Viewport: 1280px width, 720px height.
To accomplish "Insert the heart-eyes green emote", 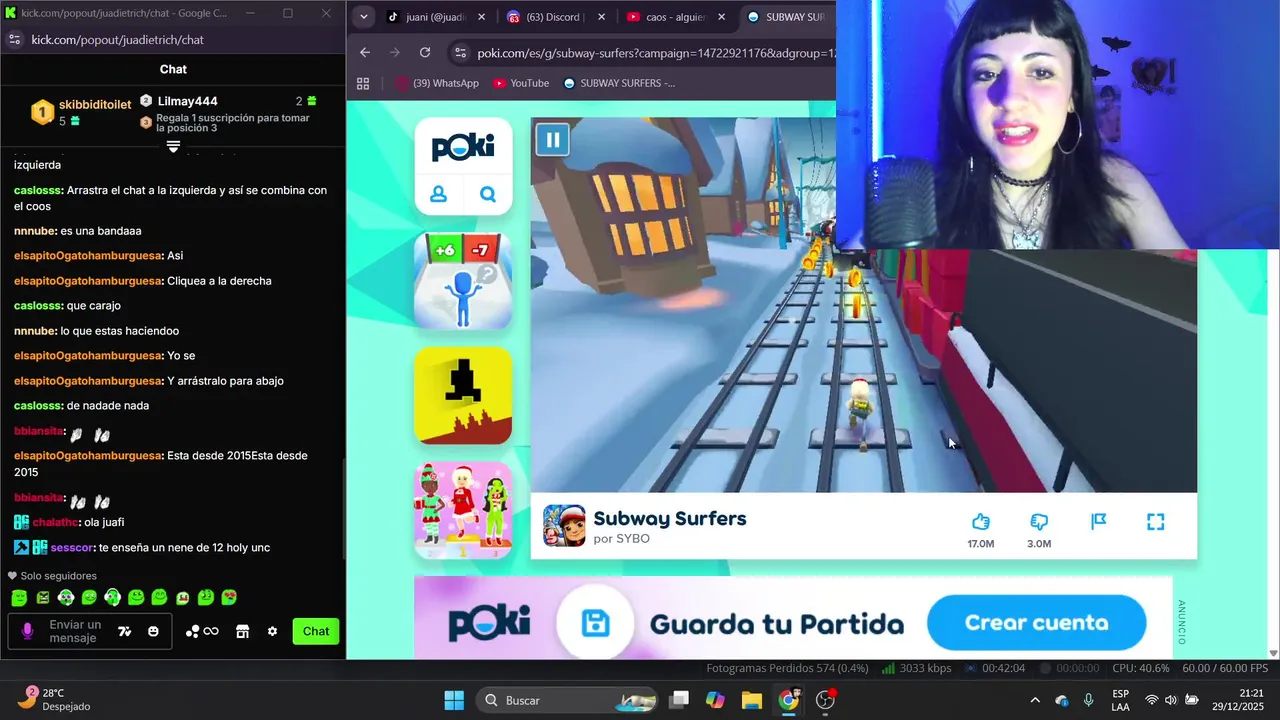I will [229, 598].
